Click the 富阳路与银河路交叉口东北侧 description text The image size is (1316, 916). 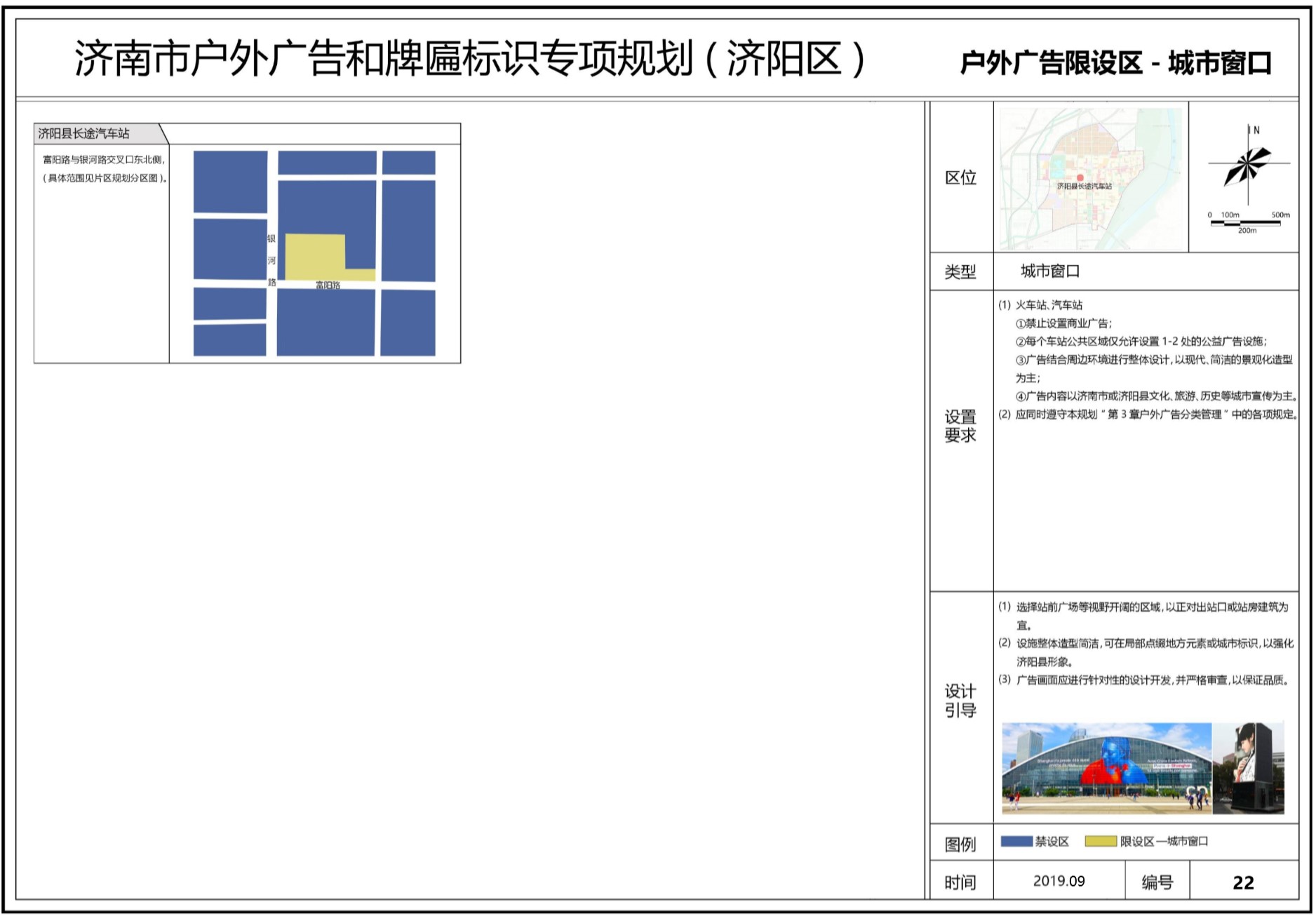coord(104,160)
